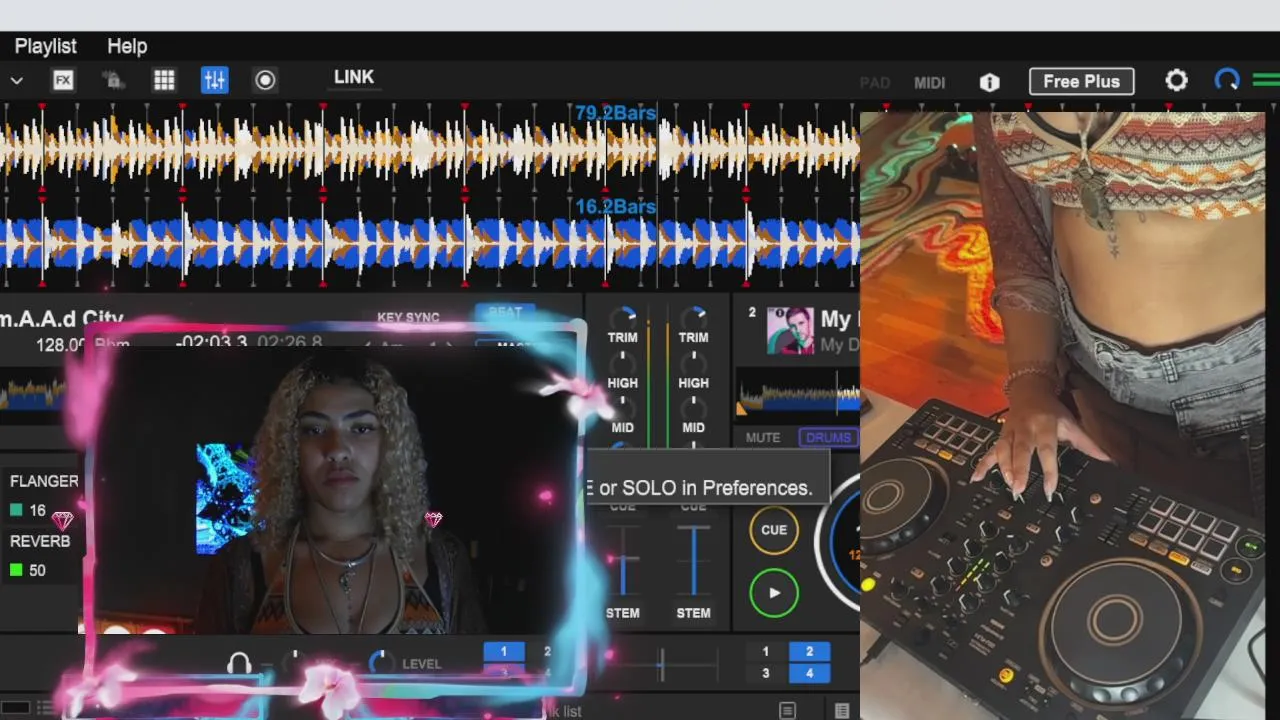
Task: Select REVERB effect name
Action: click(x=40, y=541)
